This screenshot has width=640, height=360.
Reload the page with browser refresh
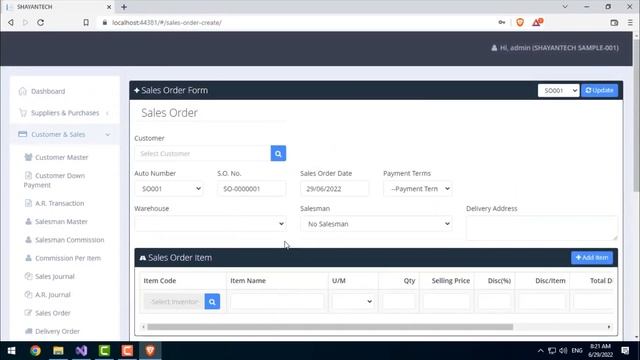coord(40,22)
